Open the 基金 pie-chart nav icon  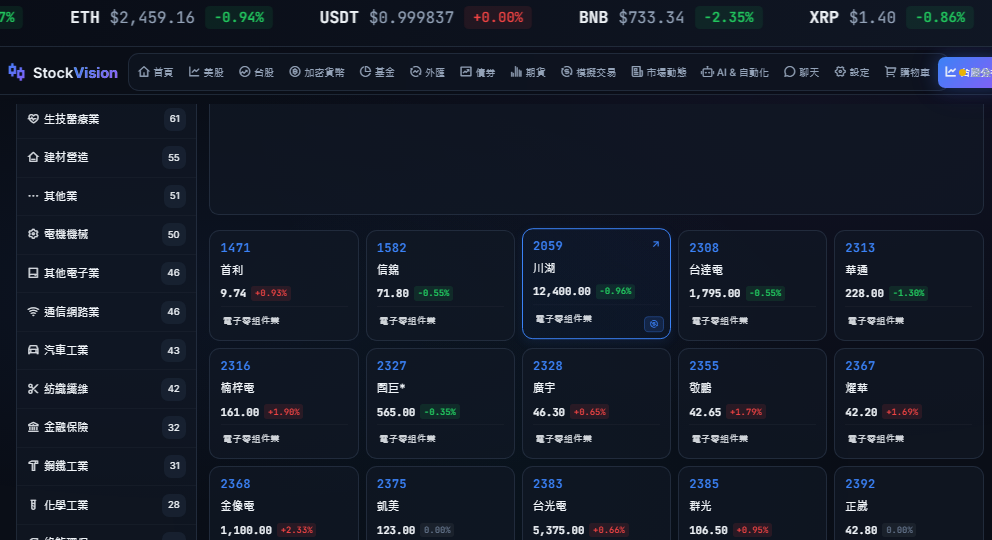point(365,72)
